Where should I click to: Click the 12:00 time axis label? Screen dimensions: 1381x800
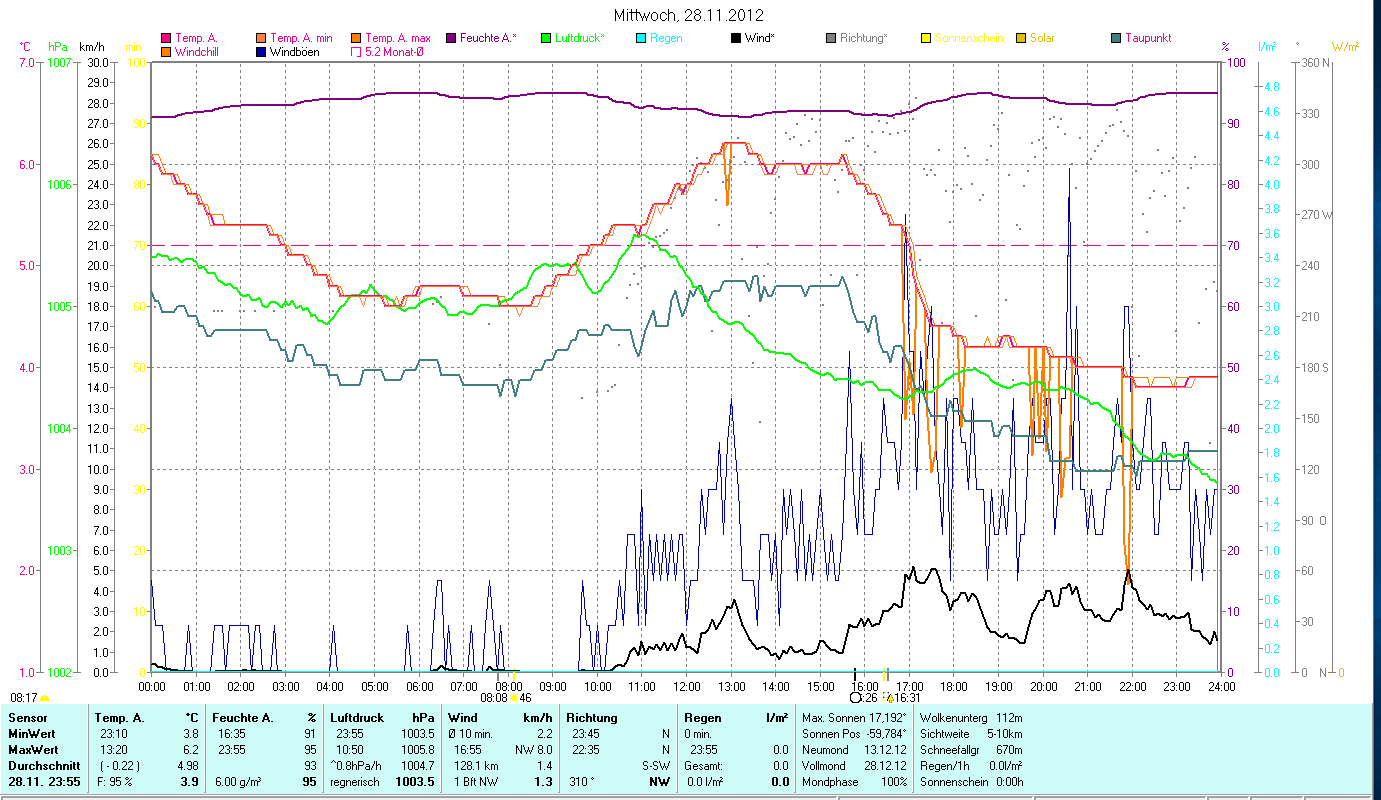tap(687, 686)
